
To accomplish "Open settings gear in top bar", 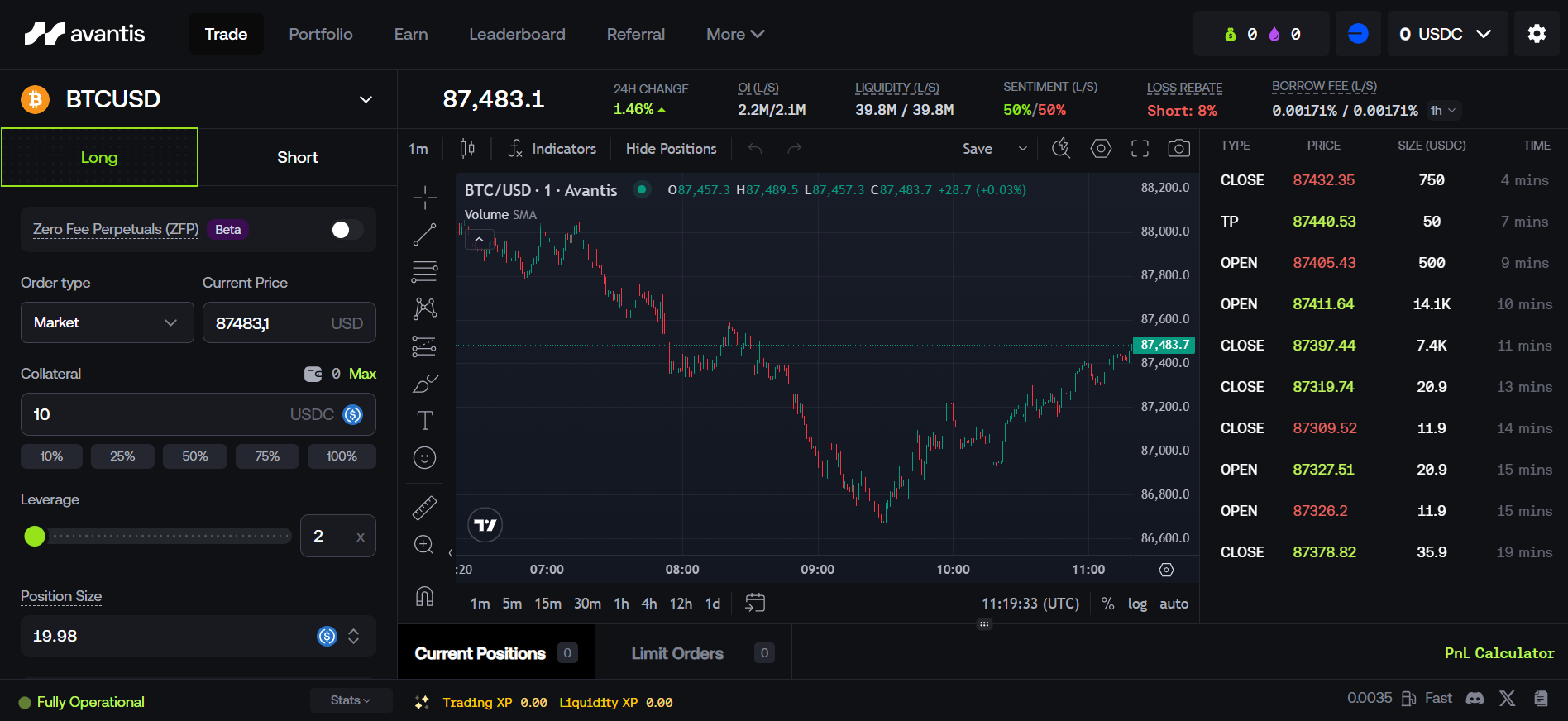I will (x=1537, y=34).
